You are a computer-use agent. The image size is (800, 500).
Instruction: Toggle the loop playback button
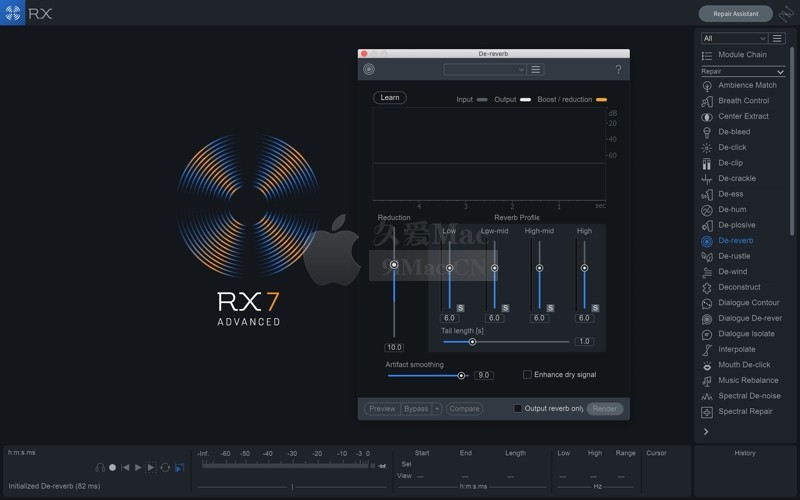pyautogui.click(x=165, y=467)
